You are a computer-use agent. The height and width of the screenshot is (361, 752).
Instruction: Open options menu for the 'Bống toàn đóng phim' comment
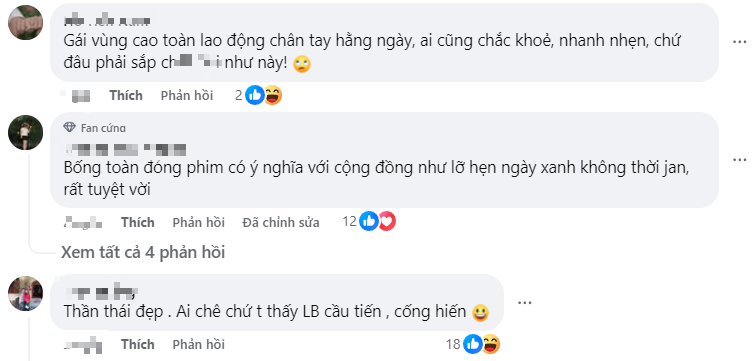pyautogui.click(x=740, y=159)
